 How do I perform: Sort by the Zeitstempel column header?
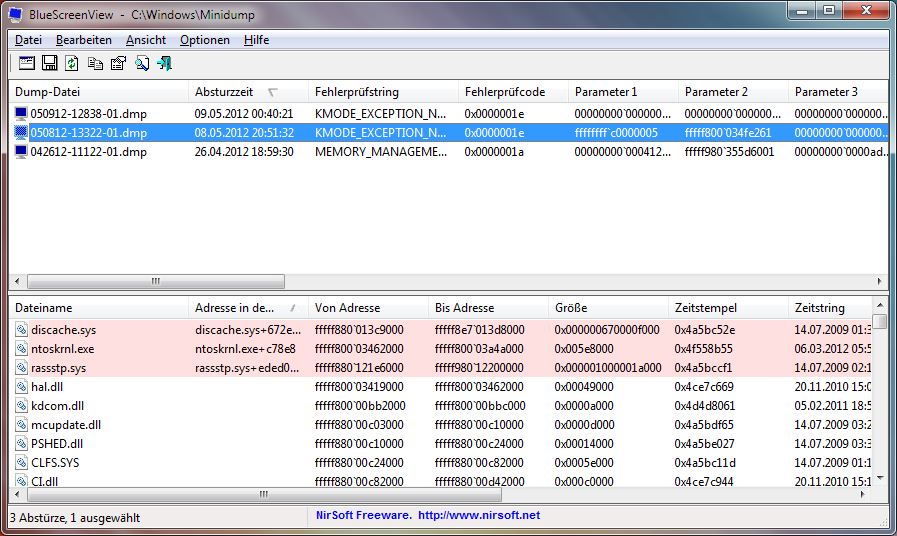tap(728, 308)
